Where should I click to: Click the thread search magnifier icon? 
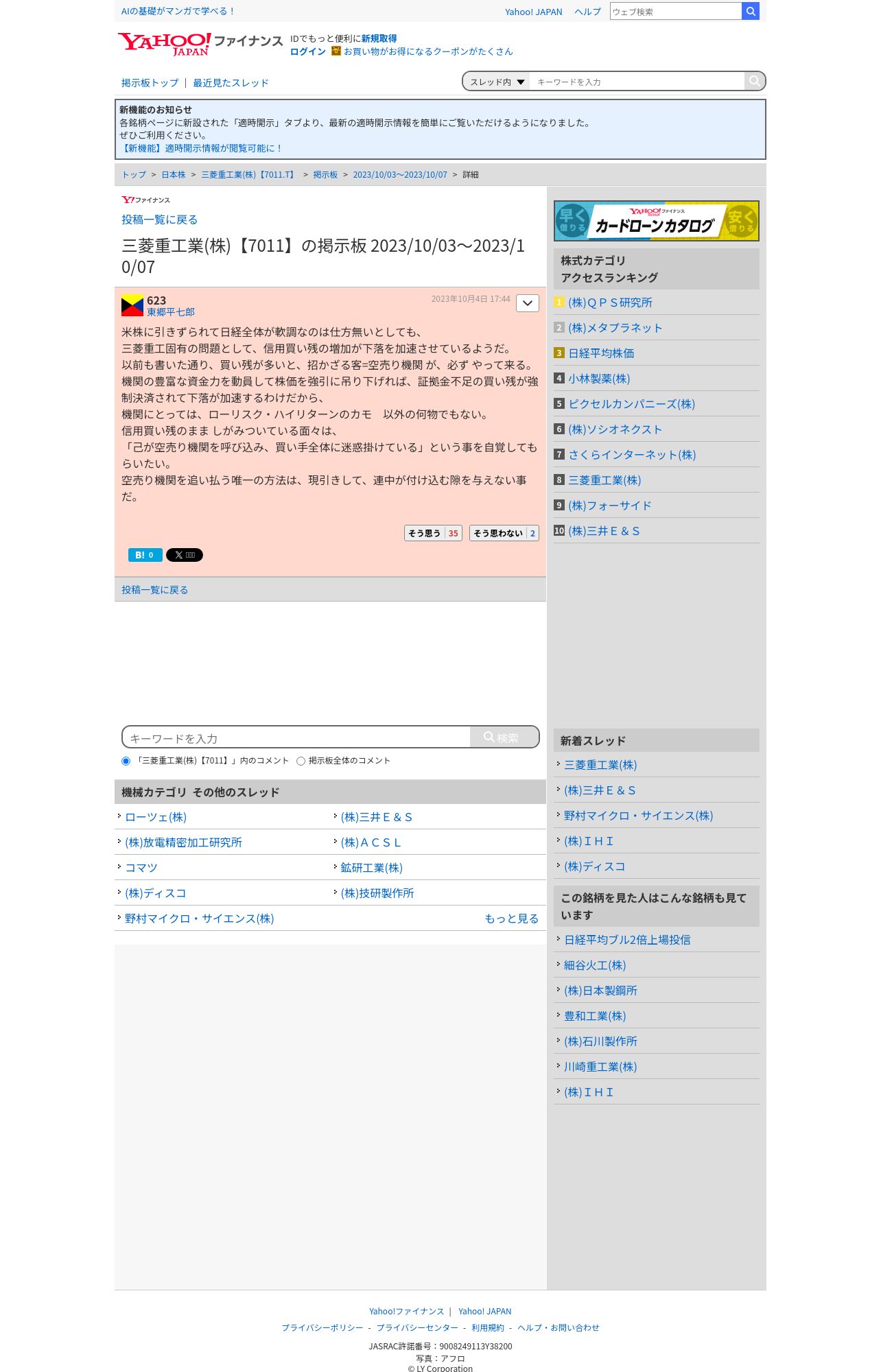[x=754, y=81]
